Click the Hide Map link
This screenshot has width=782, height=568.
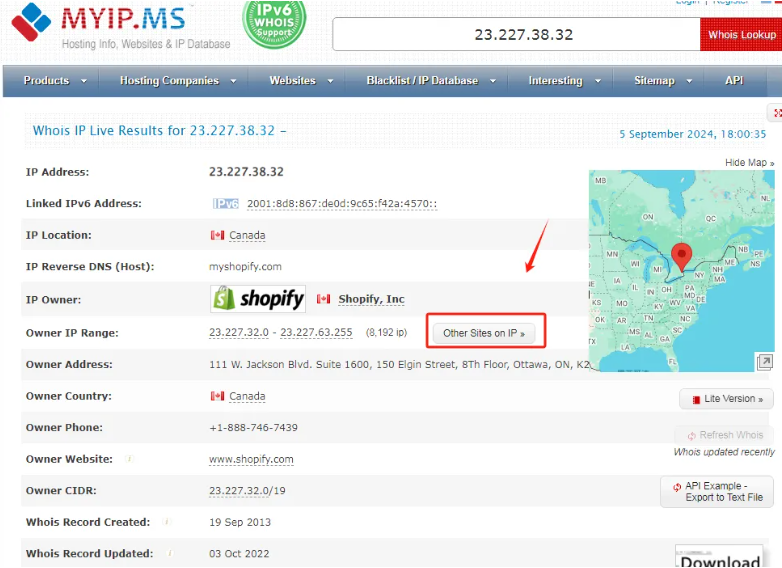click(x=749, y=163)
